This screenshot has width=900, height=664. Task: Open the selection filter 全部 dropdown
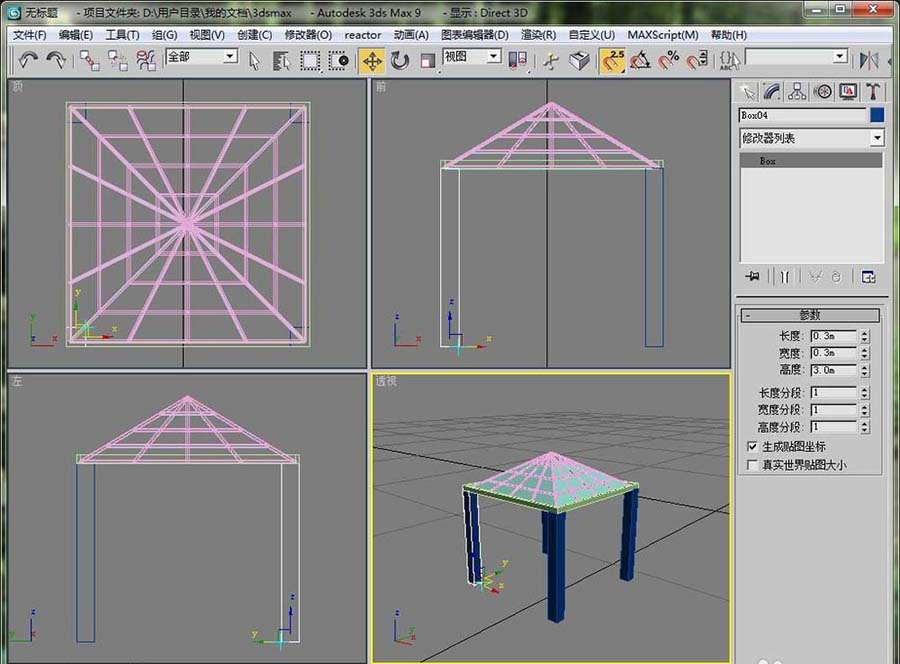230,56
